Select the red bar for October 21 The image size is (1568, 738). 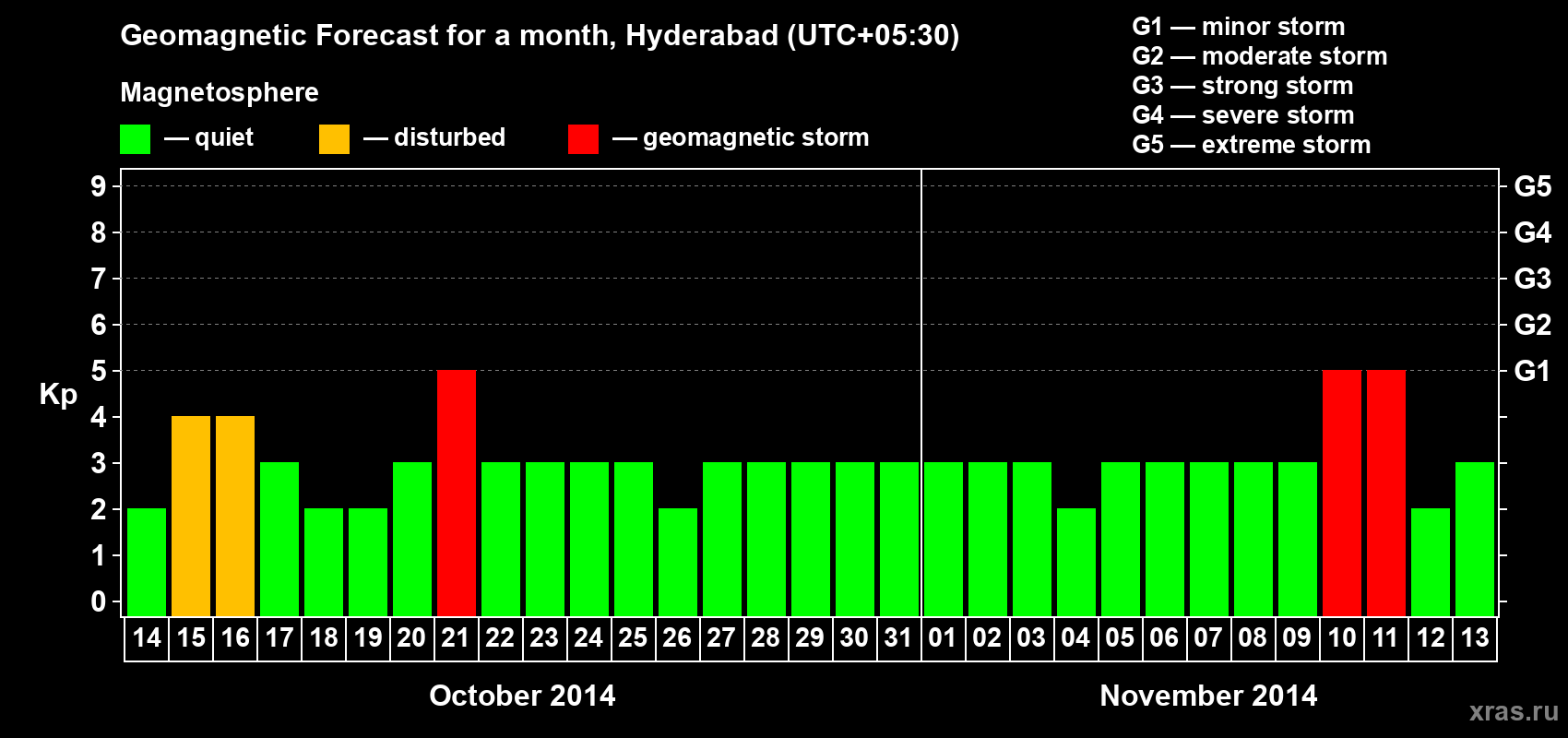[x=457, y=494]
